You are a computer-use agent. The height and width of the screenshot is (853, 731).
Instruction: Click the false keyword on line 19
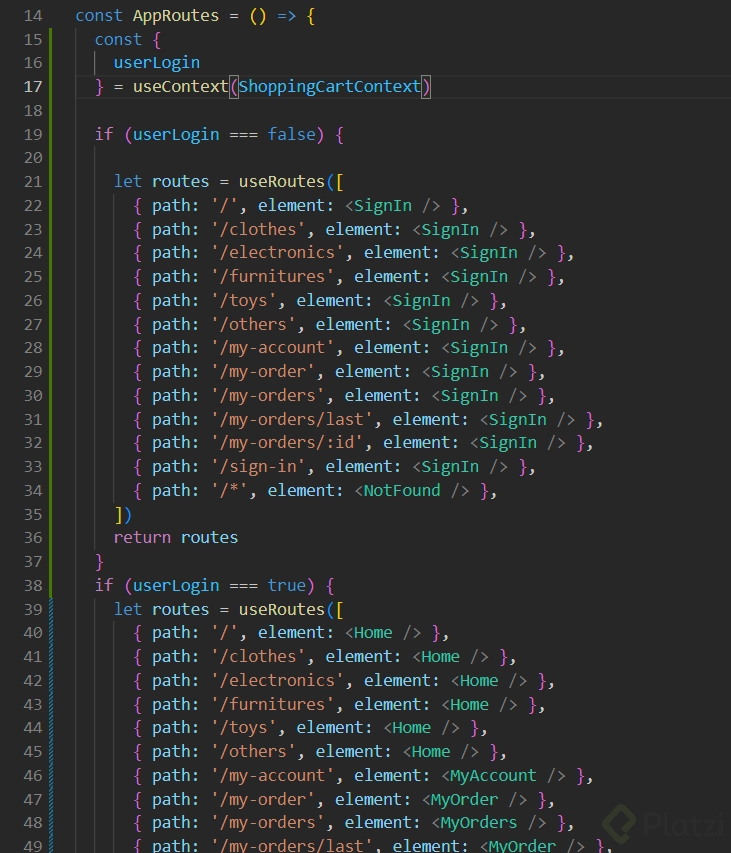(x=292, y=134)
